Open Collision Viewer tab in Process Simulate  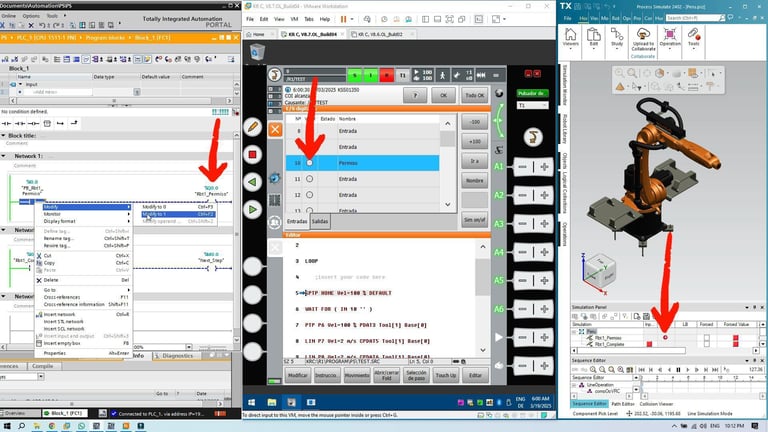[x=656, y=404]
